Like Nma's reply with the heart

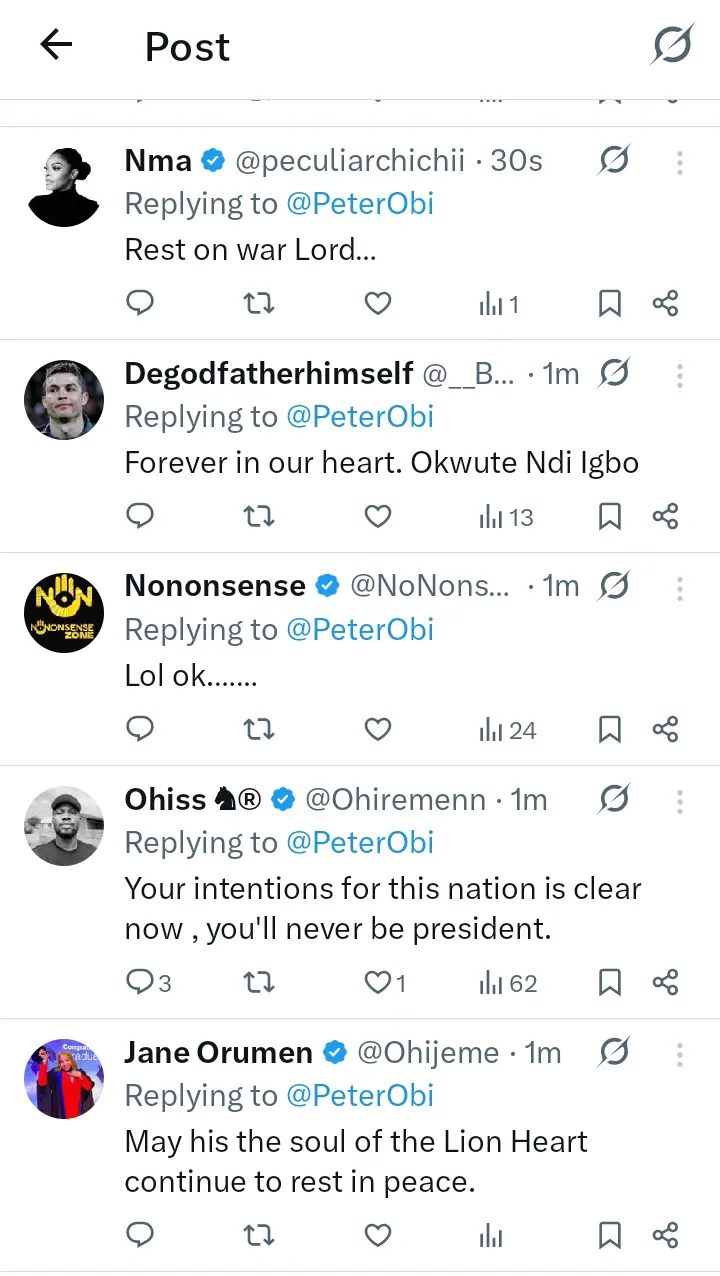coord(377,304)
